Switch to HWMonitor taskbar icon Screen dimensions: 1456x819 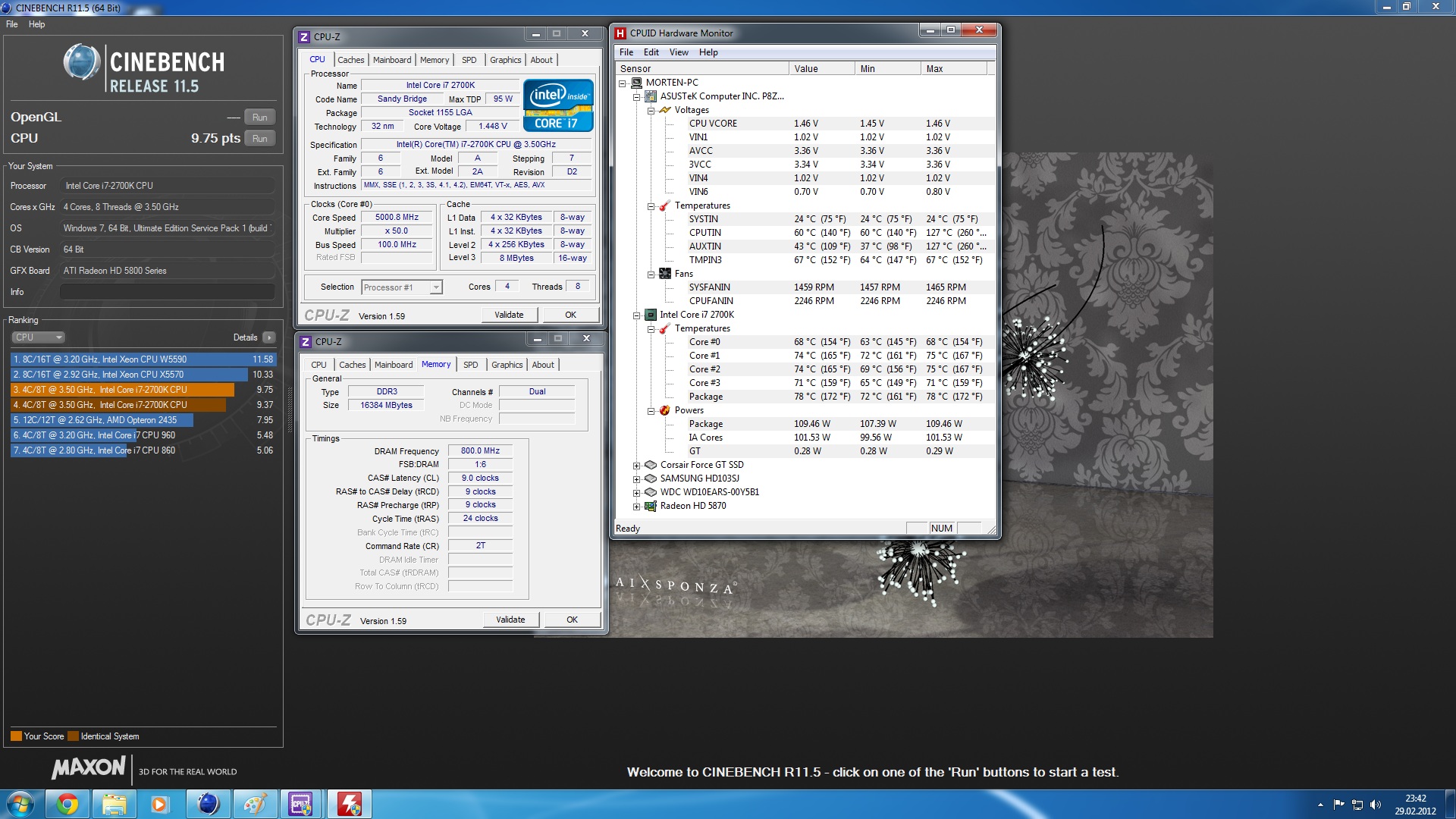[x=349, y=804]
